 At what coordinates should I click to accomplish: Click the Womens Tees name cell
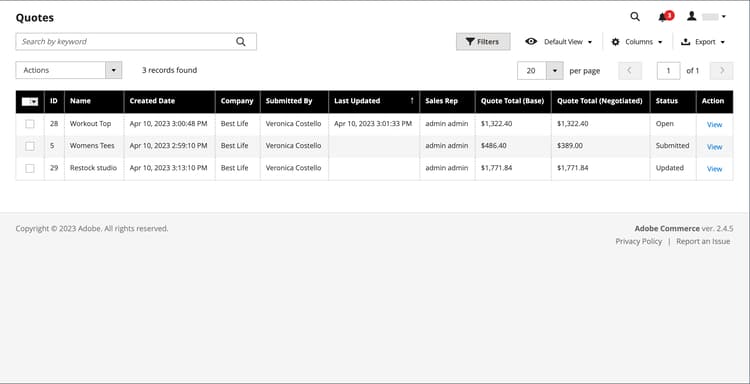click(94, 146)
